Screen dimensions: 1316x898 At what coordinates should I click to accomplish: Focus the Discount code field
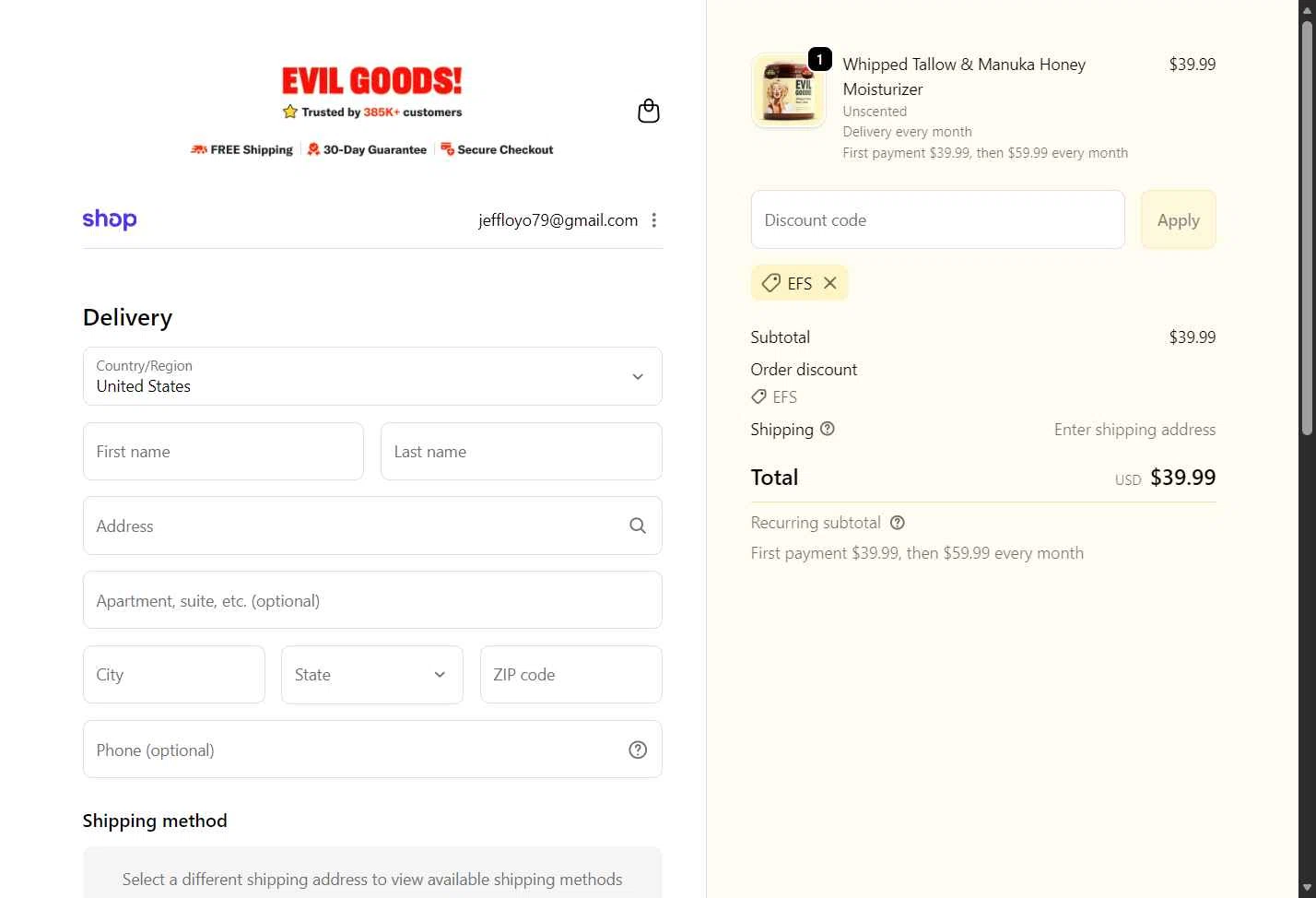(938, 219)
